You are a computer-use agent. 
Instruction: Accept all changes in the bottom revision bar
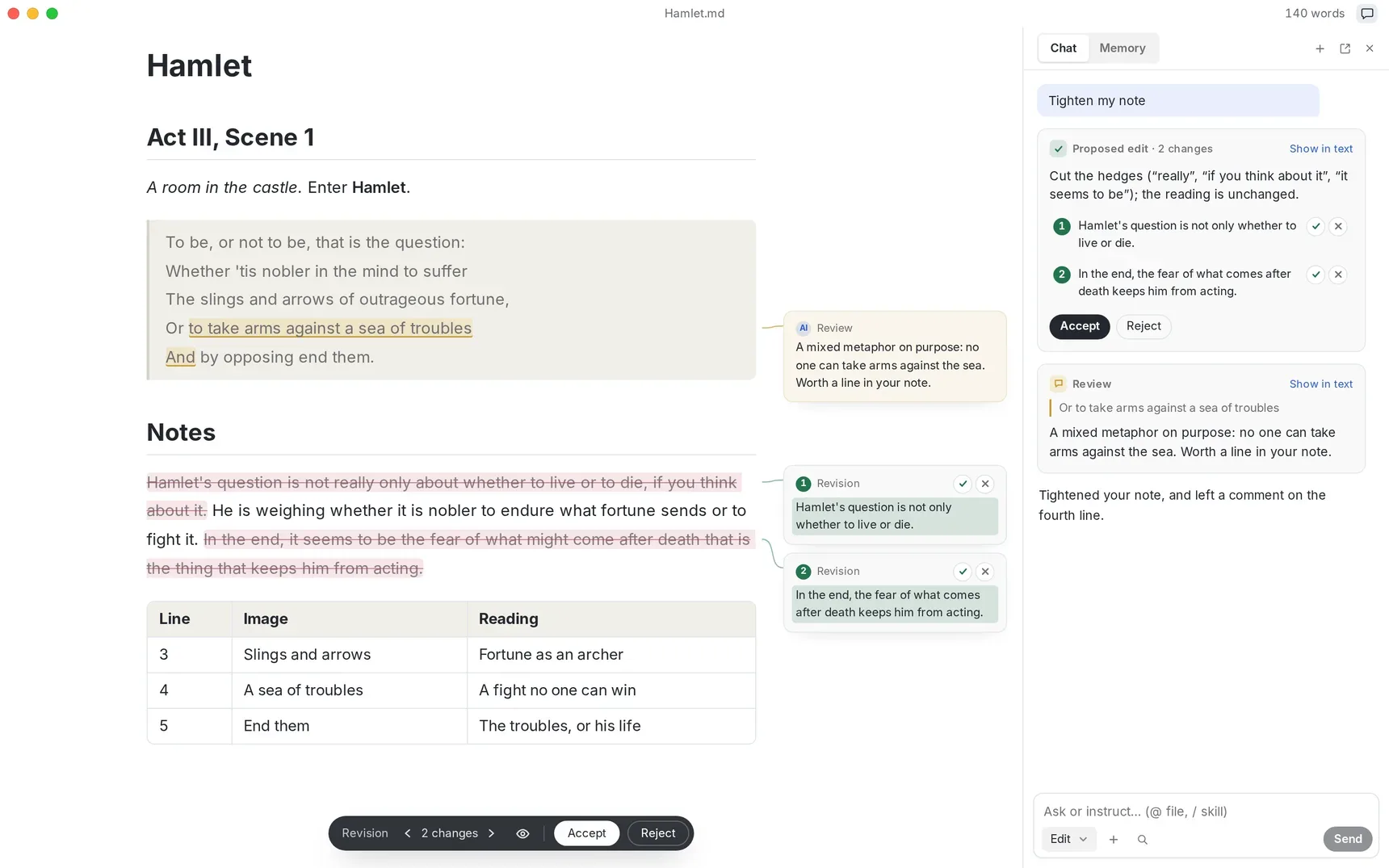(587, 833)
